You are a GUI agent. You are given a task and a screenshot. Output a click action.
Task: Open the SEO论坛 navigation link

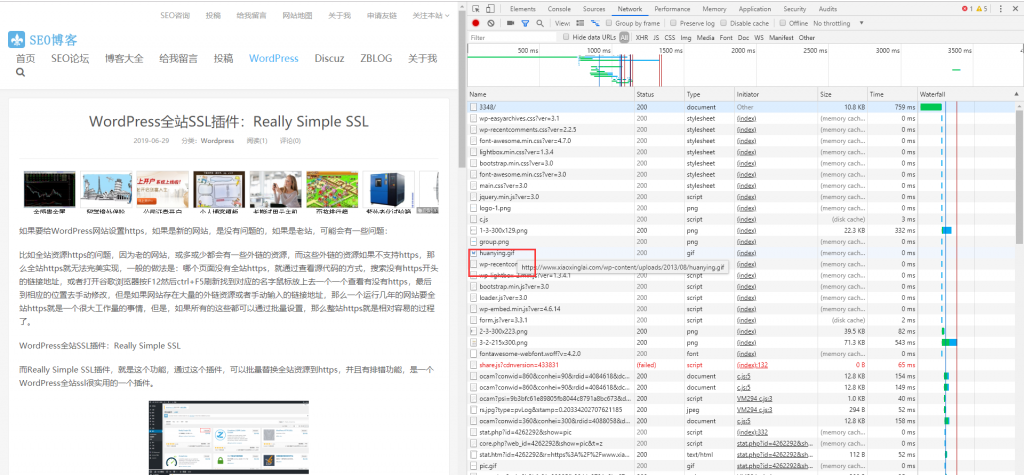[x=70, y=58]
